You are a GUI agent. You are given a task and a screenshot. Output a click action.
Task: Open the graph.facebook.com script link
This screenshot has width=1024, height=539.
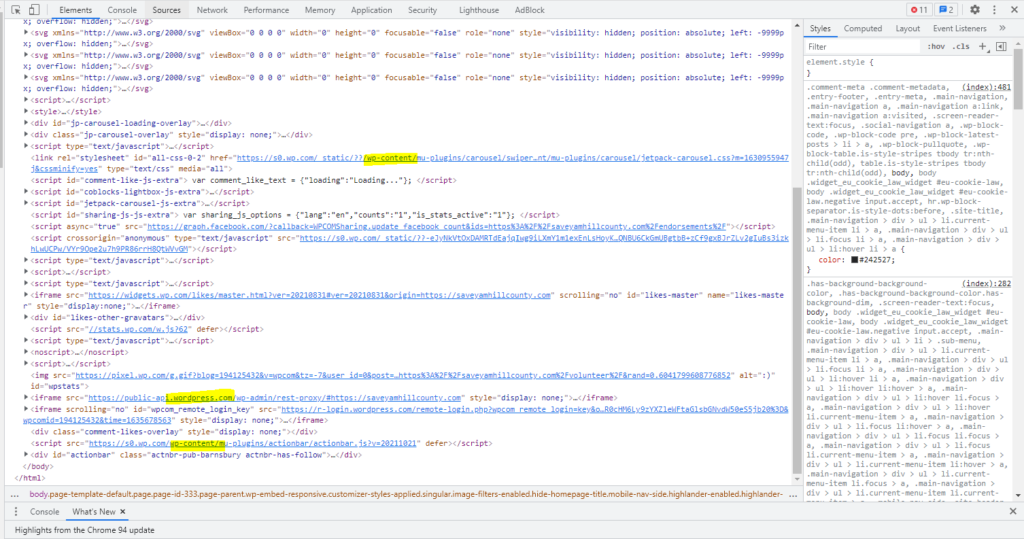pyautogui.click(x=437, y=226)
